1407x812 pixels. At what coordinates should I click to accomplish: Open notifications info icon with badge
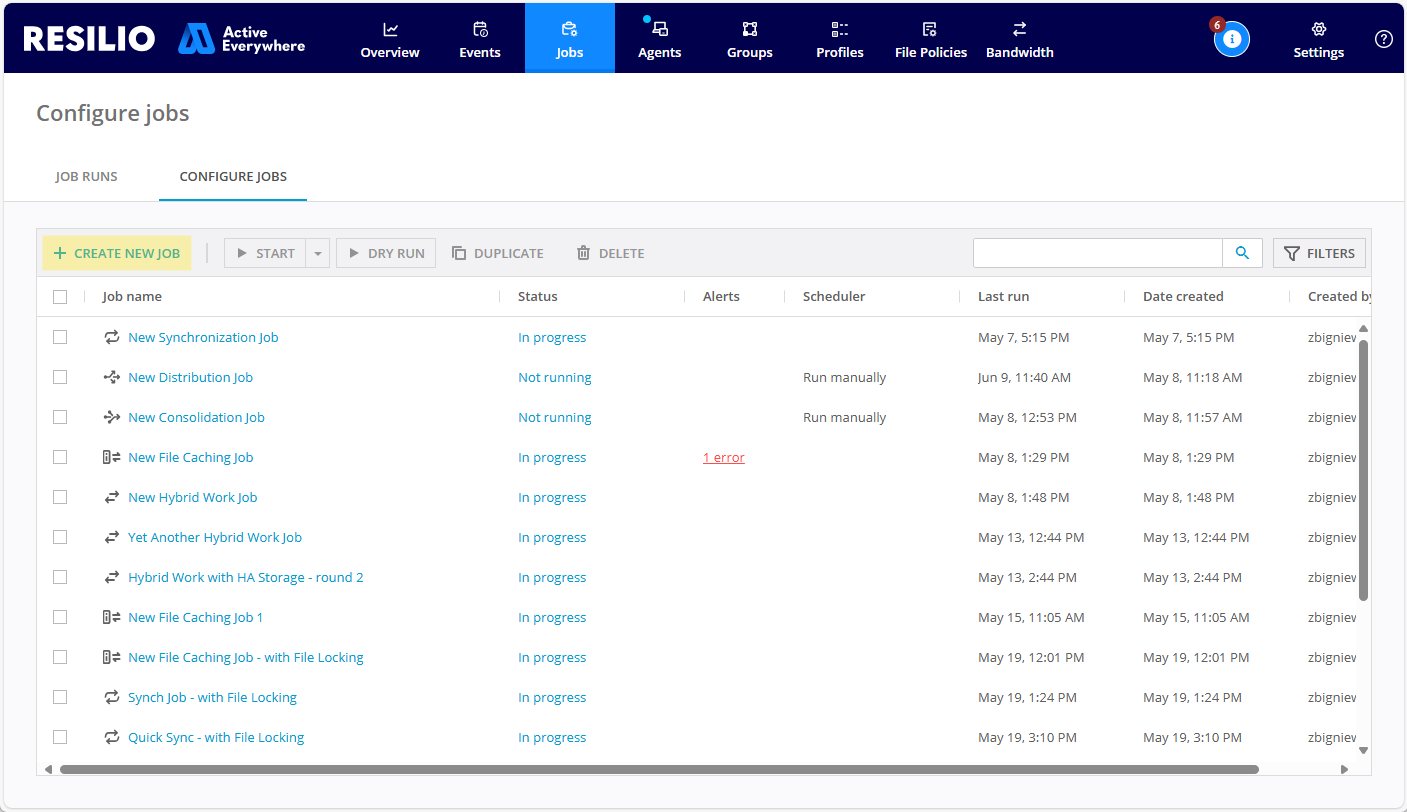1231,39
